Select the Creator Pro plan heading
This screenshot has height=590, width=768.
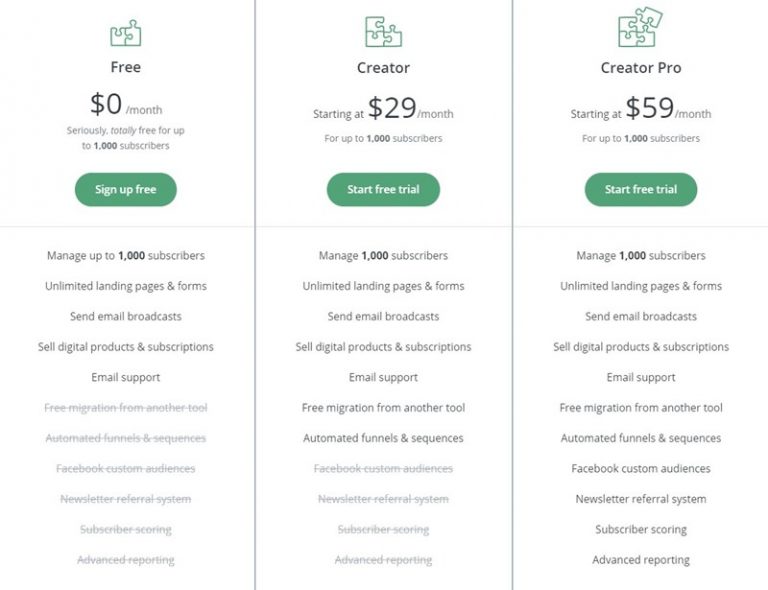(x=641, y=68)
